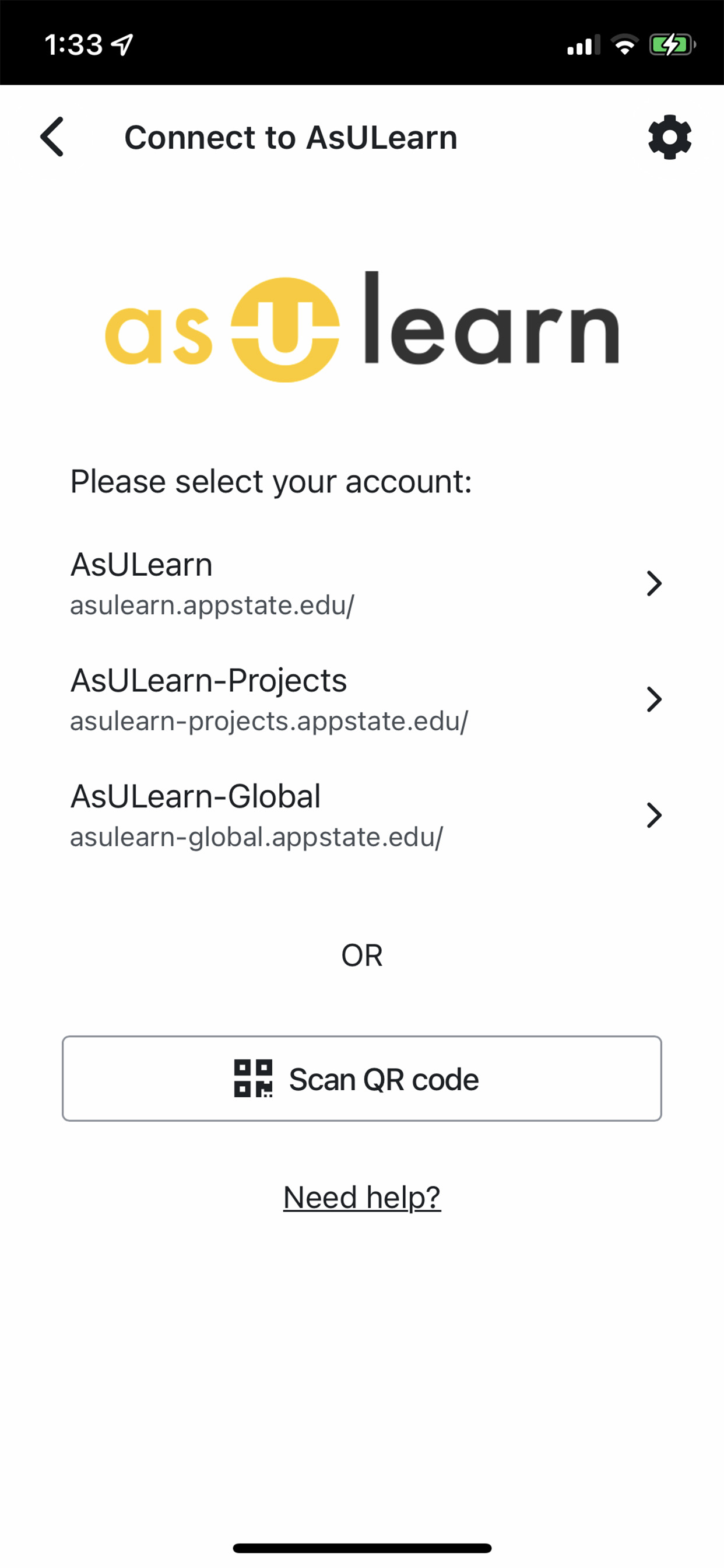
Task: Tap the location arrow beside the time
Action: pos(122,44)
